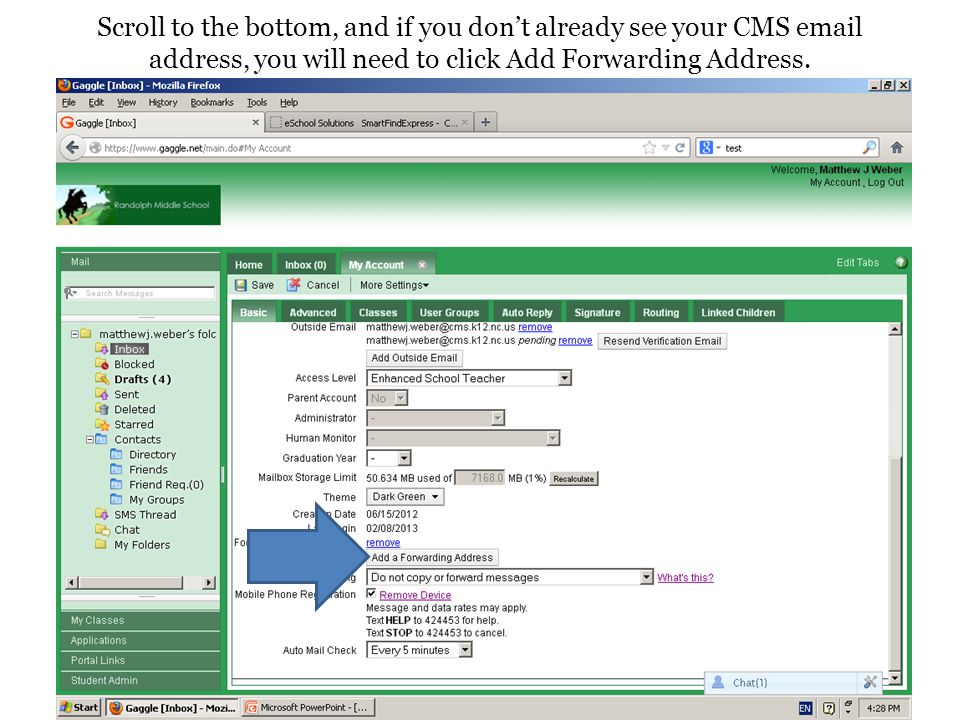Open Friend Req.(0) item
Viewport: 960px width, 720px height.
pyautogui.click(x=166, y=484)
